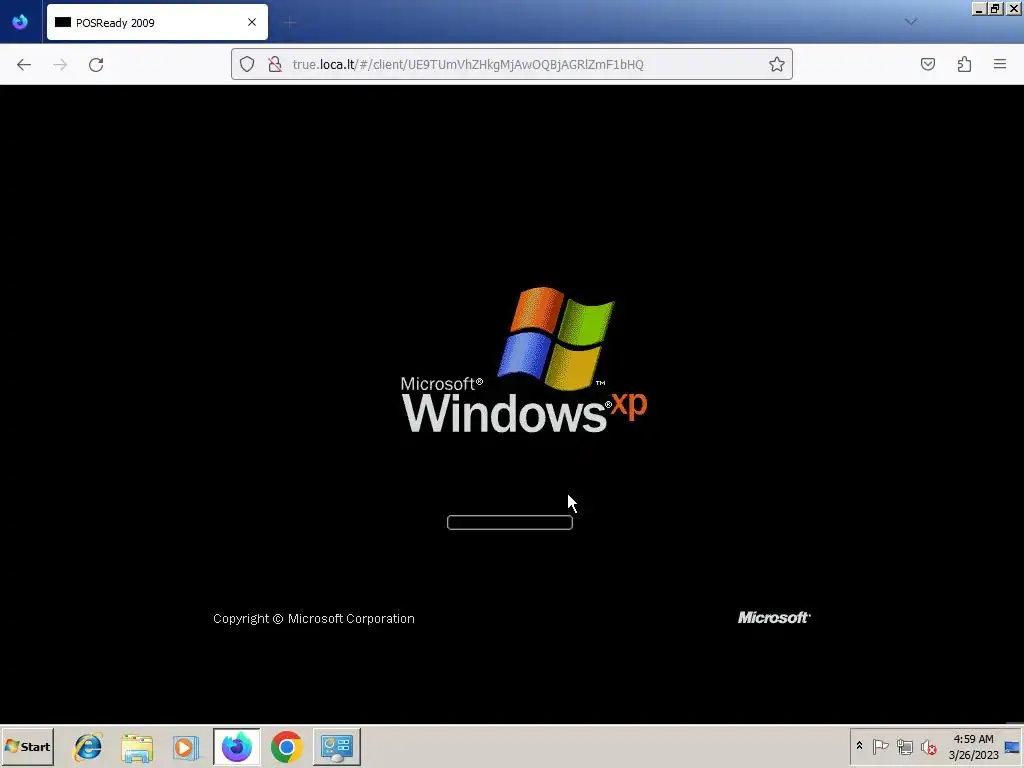The height and width of the screenshot is (768, 1024).
Task: Open the Action Center flag icon
Action: tap(880, 746)
